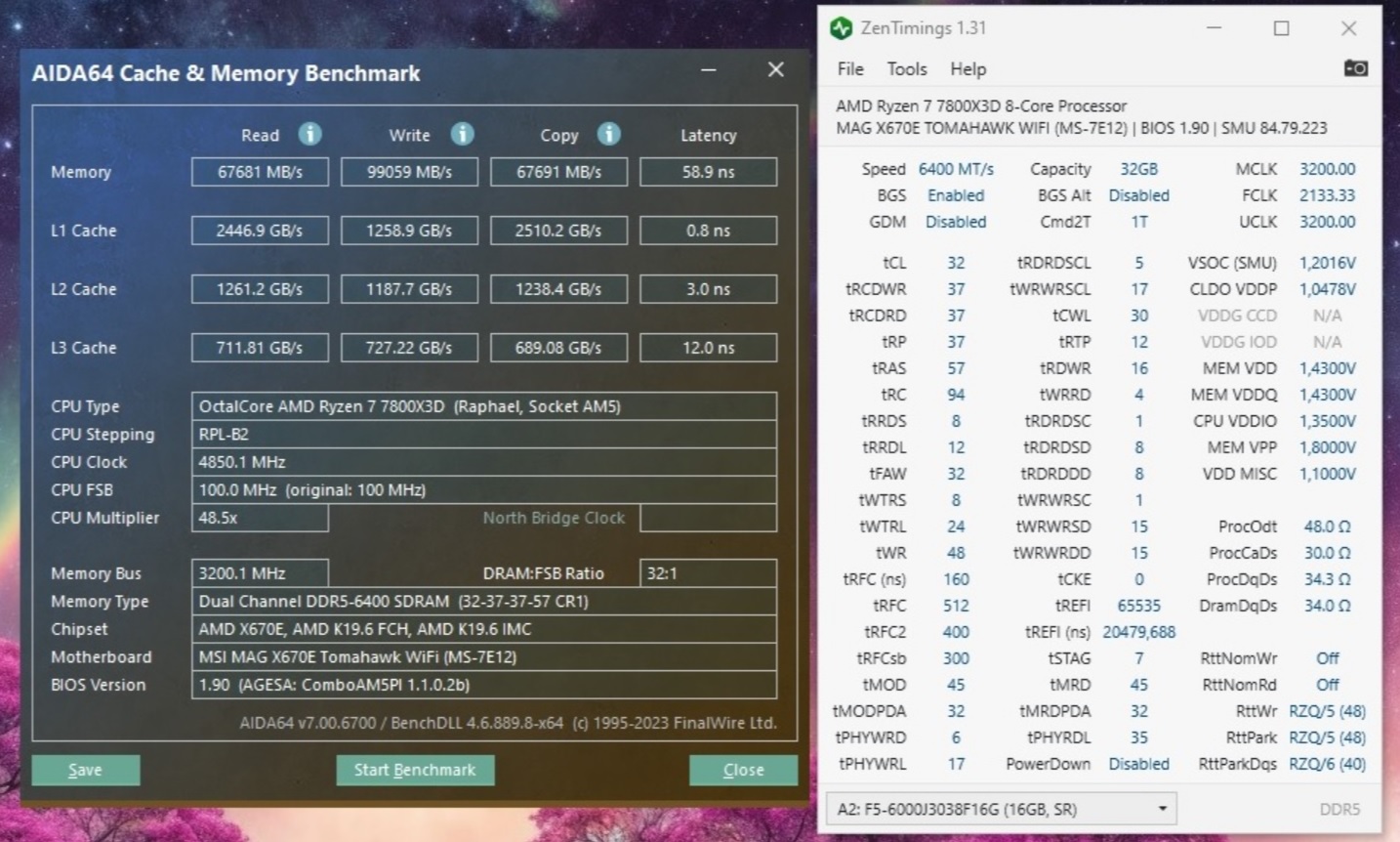Click DRAM:FSB Ratio value 32:1
Image resolution: width=1400 pixels, height=842 pixels.
tap(709, 573)
